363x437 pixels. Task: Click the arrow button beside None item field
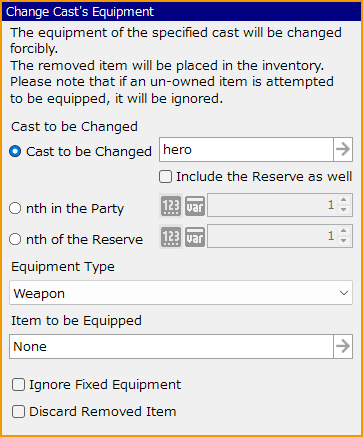pyautogui.click(x=343, y=347)
